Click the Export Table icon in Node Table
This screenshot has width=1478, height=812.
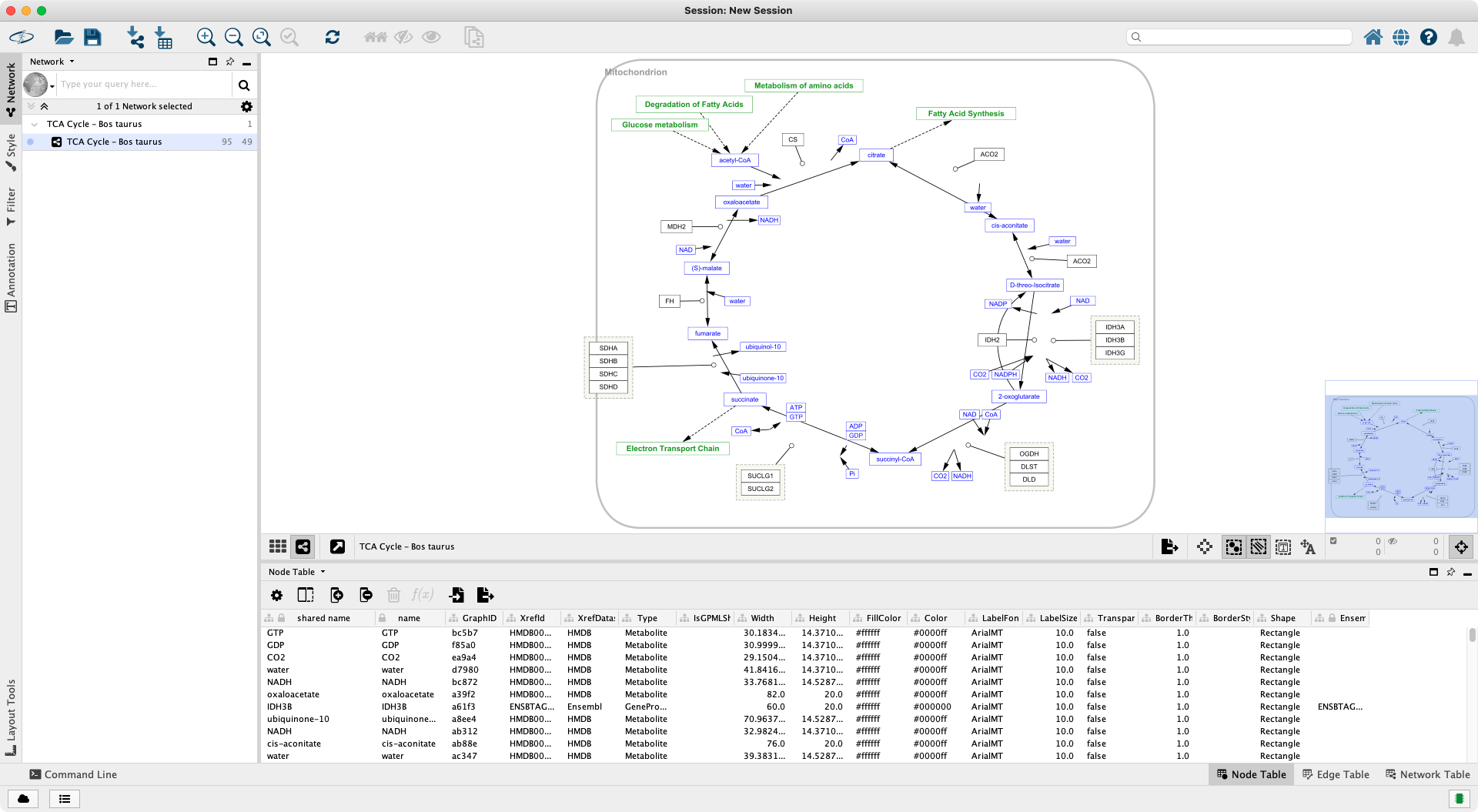tap(485, 595)
